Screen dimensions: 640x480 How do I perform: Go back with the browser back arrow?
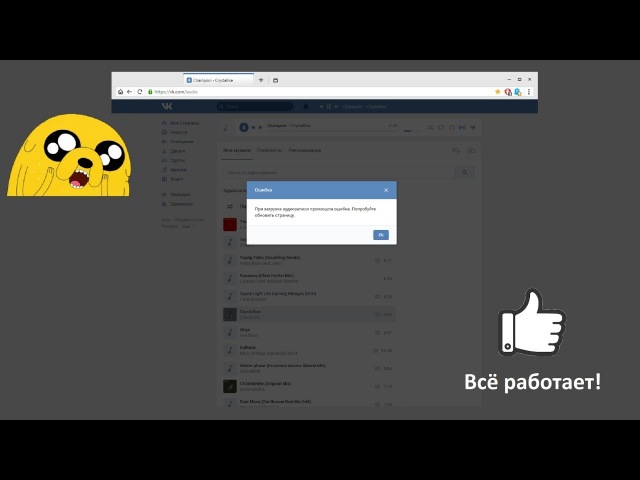coord(129,92)
